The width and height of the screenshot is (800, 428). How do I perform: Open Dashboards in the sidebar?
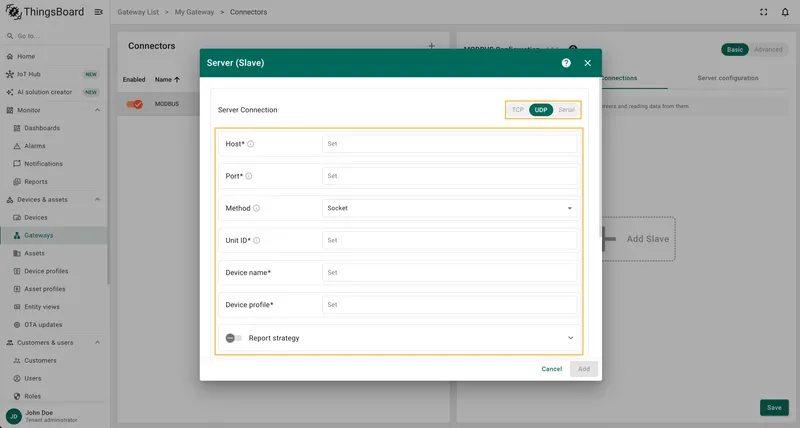pyautogui.click(x=54, y=128)
